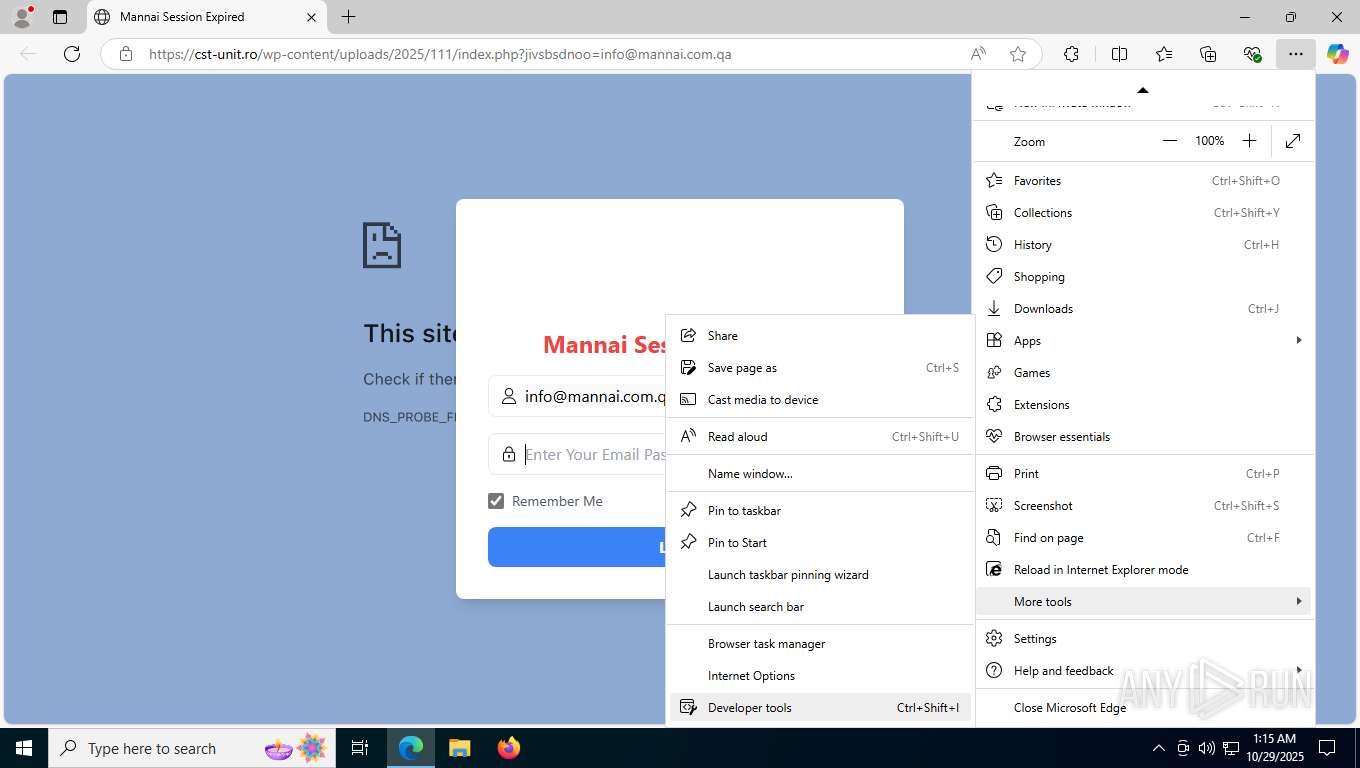Open Task View on taskbar
The height and width of the screenshot is (768, 1360).
point(360,748)
